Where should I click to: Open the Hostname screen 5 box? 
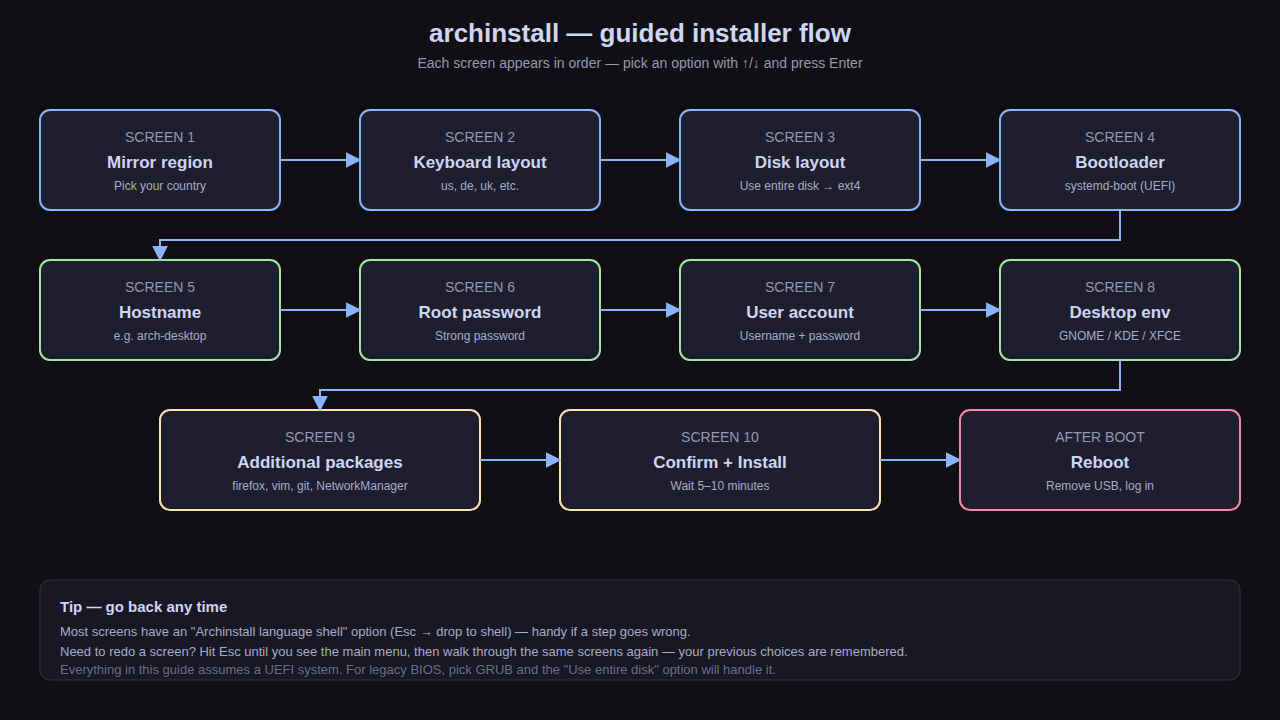tap(160, 310)
